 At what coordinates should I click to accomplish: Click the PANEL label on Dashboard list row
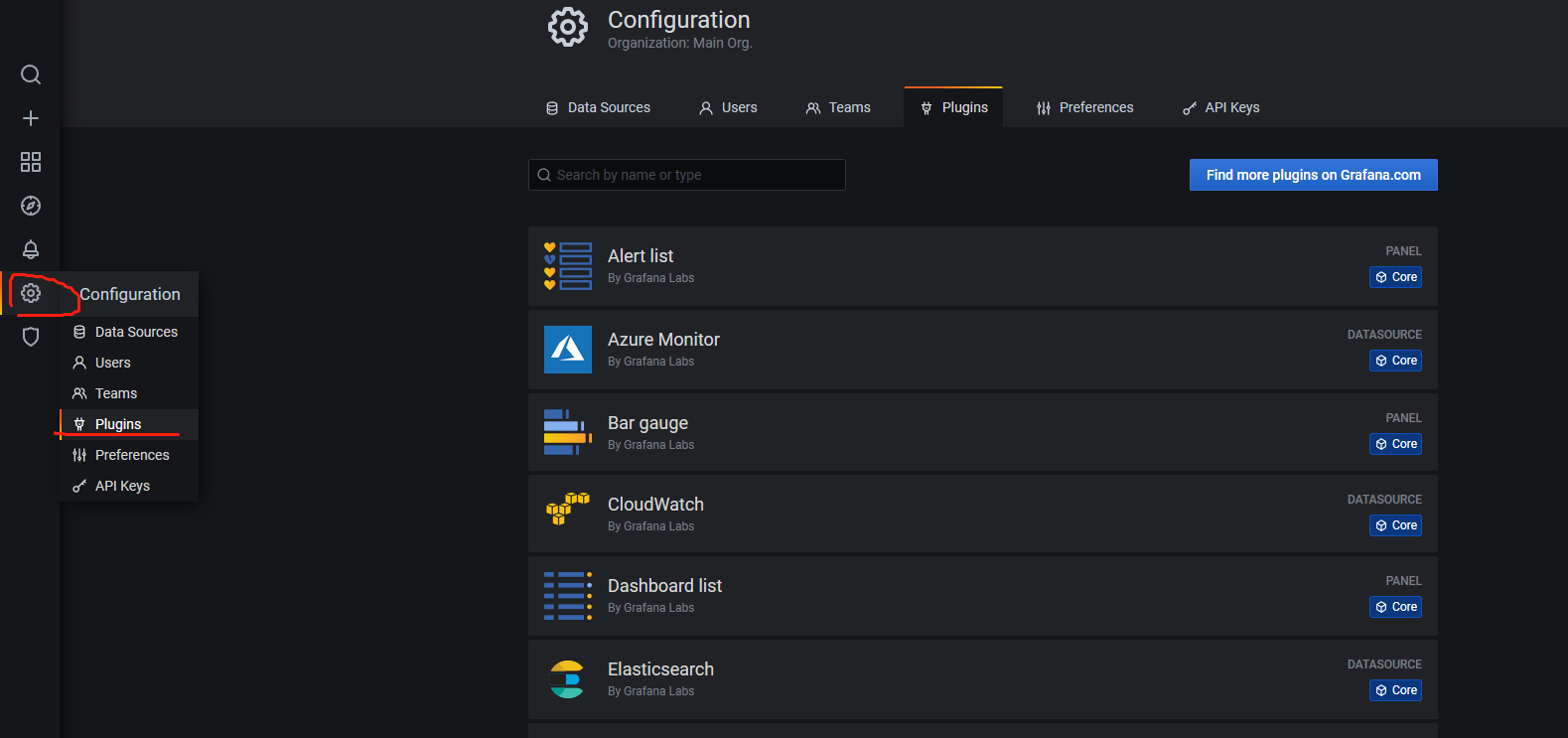point(1403,581)
